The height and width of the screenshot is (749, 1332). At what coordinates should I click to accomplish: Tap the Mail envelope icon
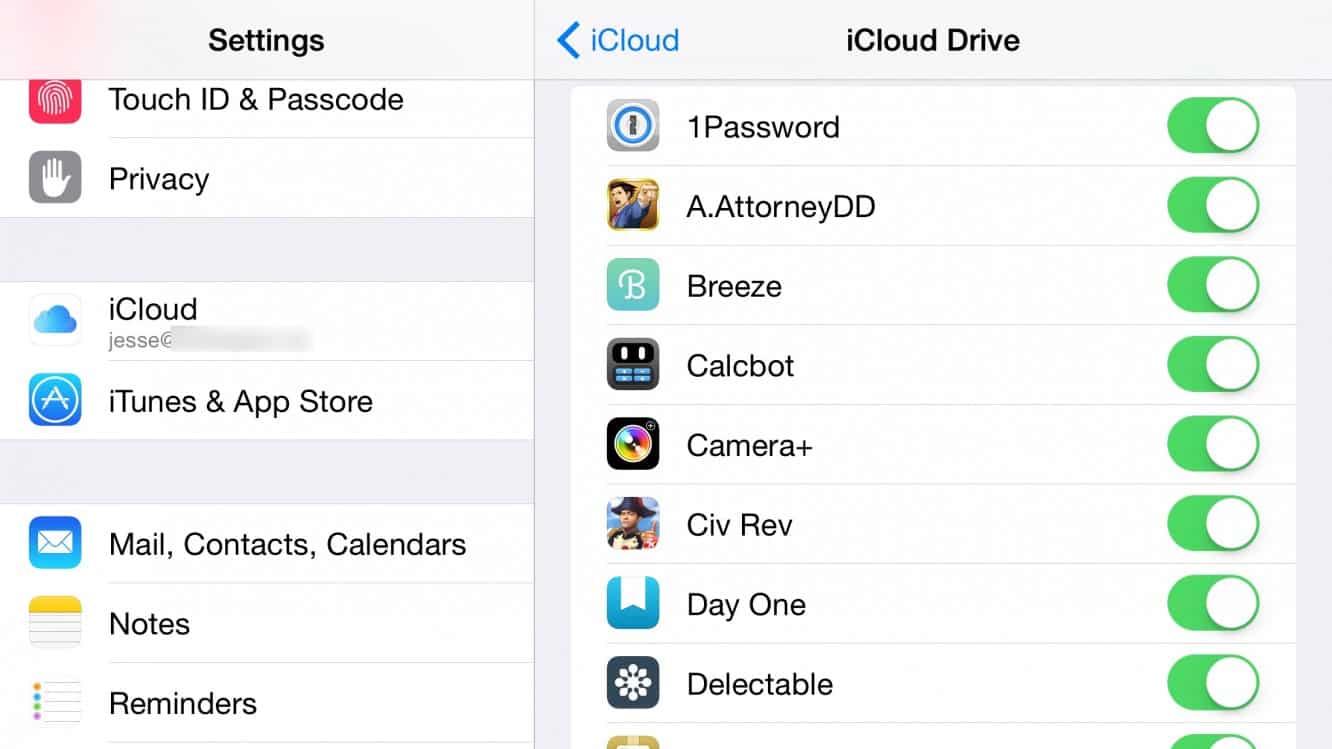55,543
